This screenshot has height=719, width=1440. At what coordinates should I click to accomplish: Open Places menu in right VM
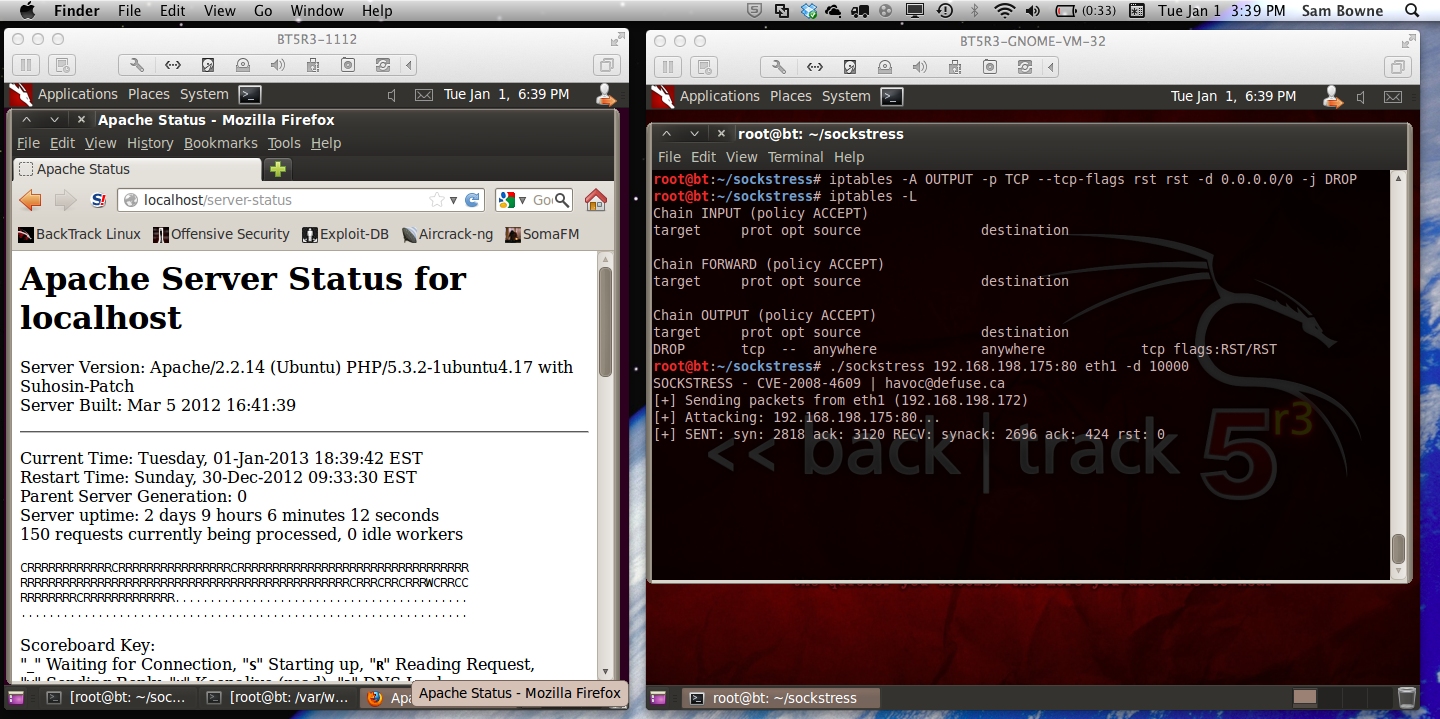[791, 96]
